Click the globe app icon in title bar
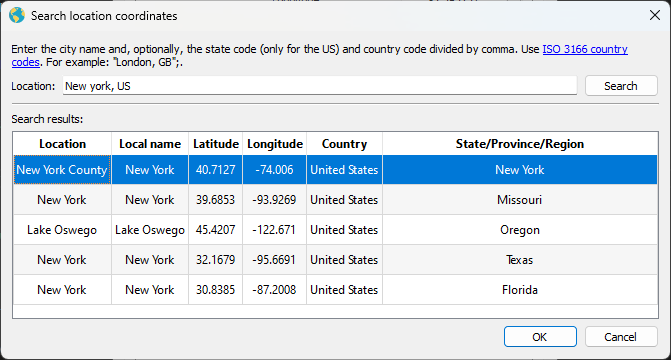671x360 pixels. click(x=17, y=15)
